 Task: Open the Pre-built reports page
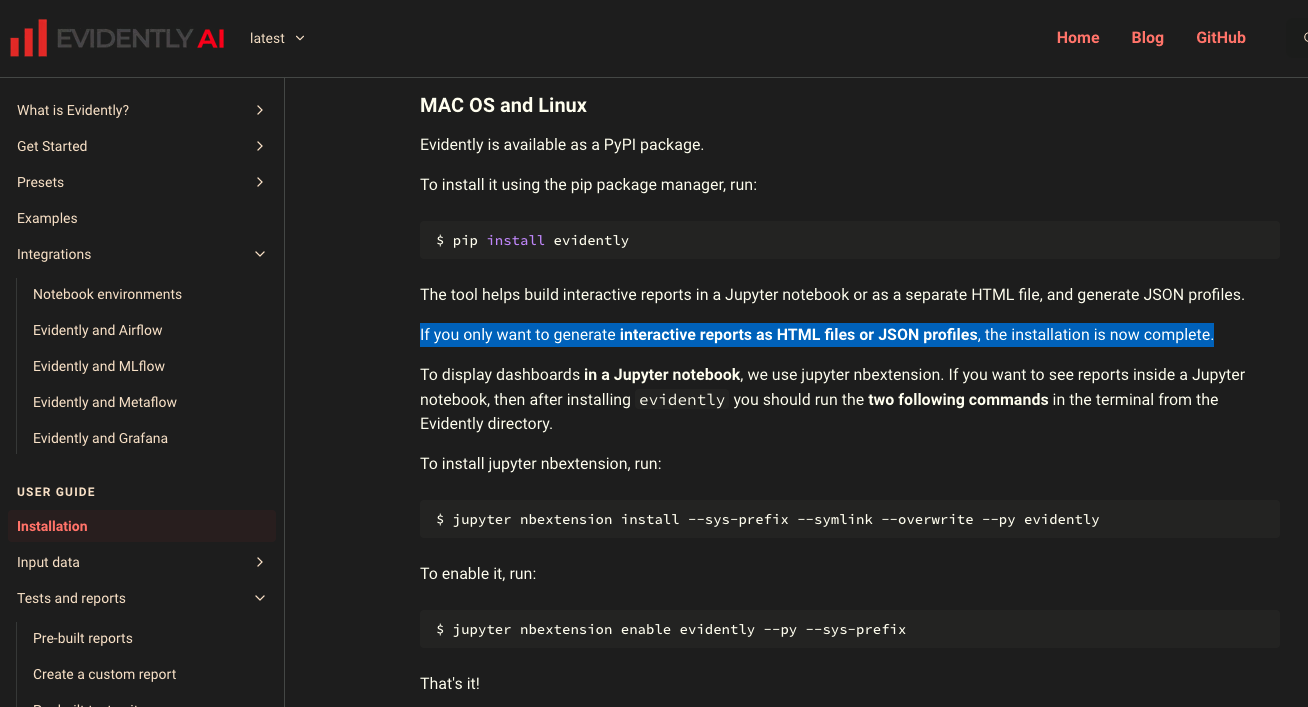(x=83, y=638)
